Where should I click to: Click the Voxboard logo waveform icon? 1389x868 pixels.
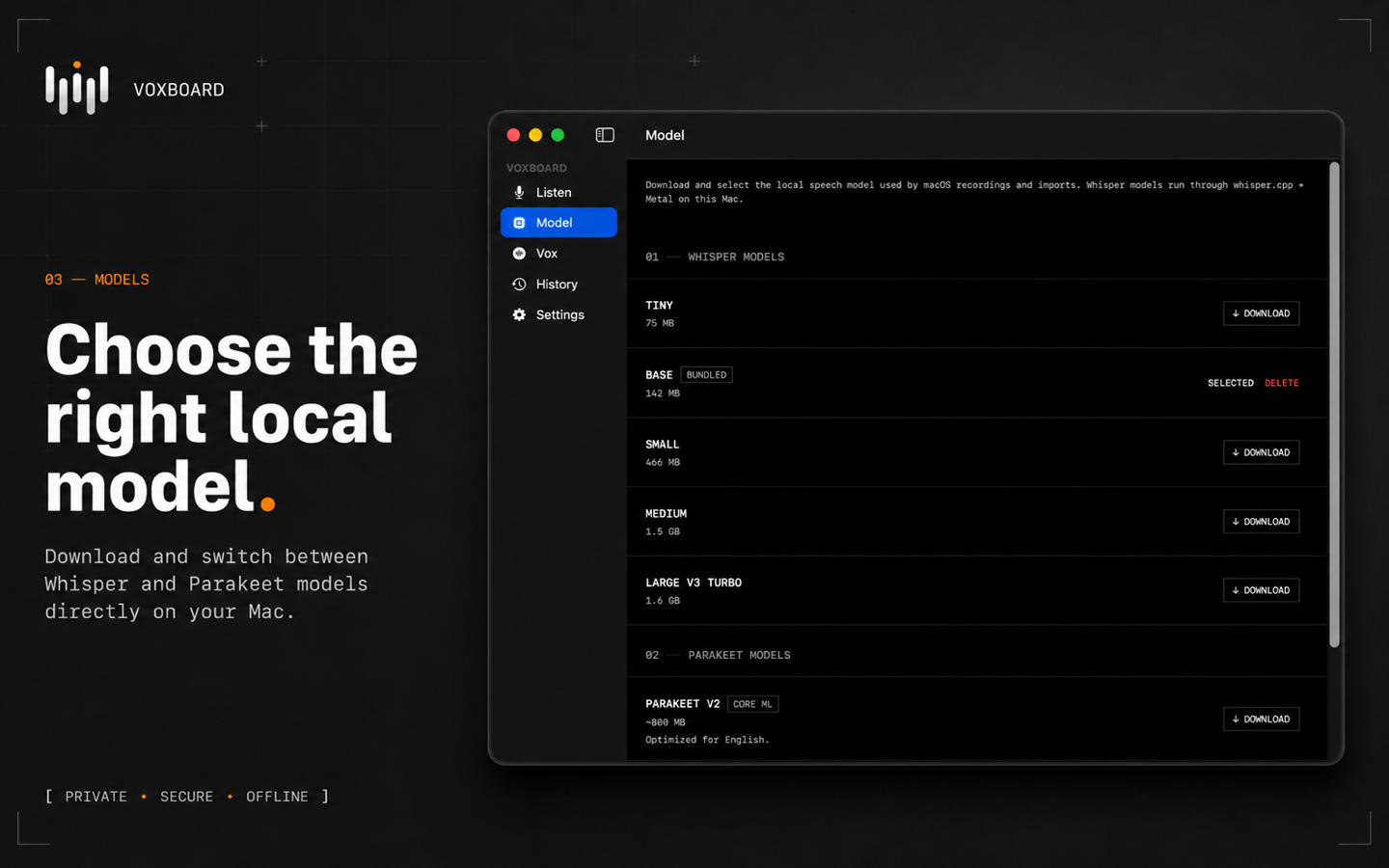77,88
